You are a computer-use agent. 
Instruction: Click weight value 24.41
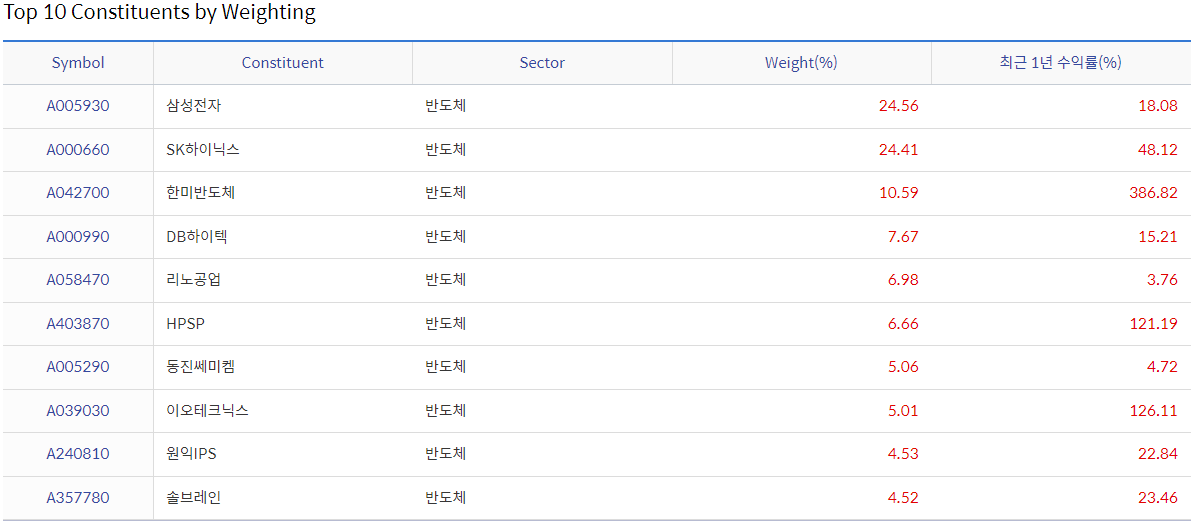coord(898,150)
